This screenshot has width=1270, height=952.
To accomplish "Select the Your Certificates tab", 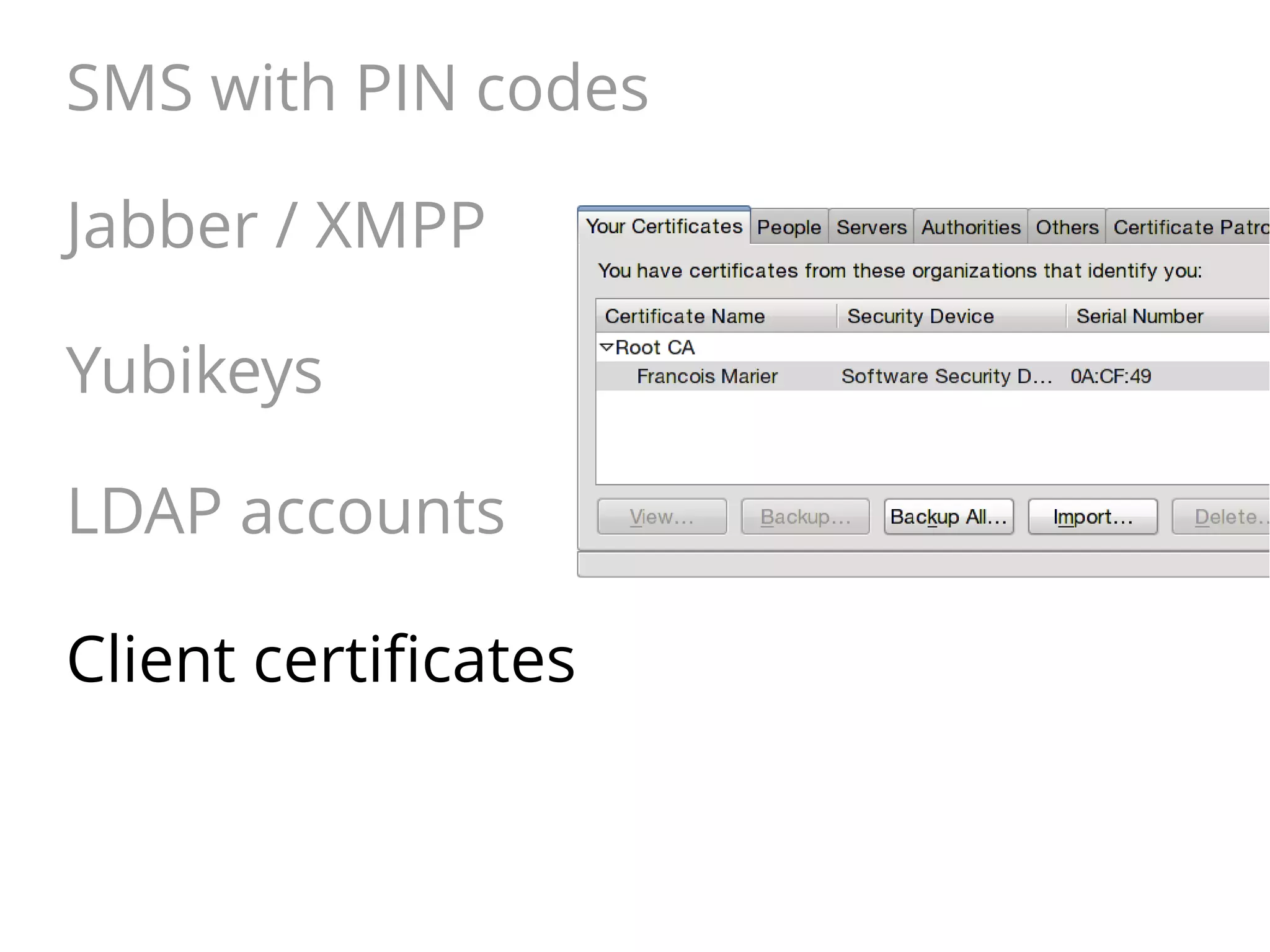I will coord(664,226).
